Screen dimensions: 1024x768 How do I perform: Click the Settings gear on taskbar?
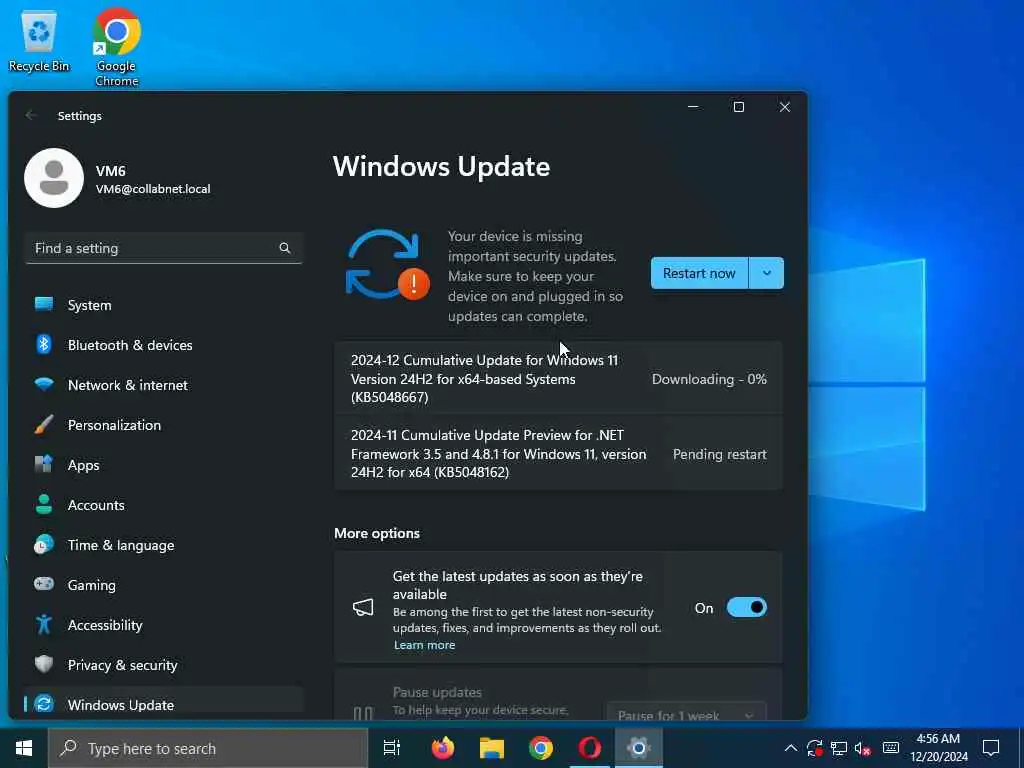pyautogui.click(x=639, y=748)
